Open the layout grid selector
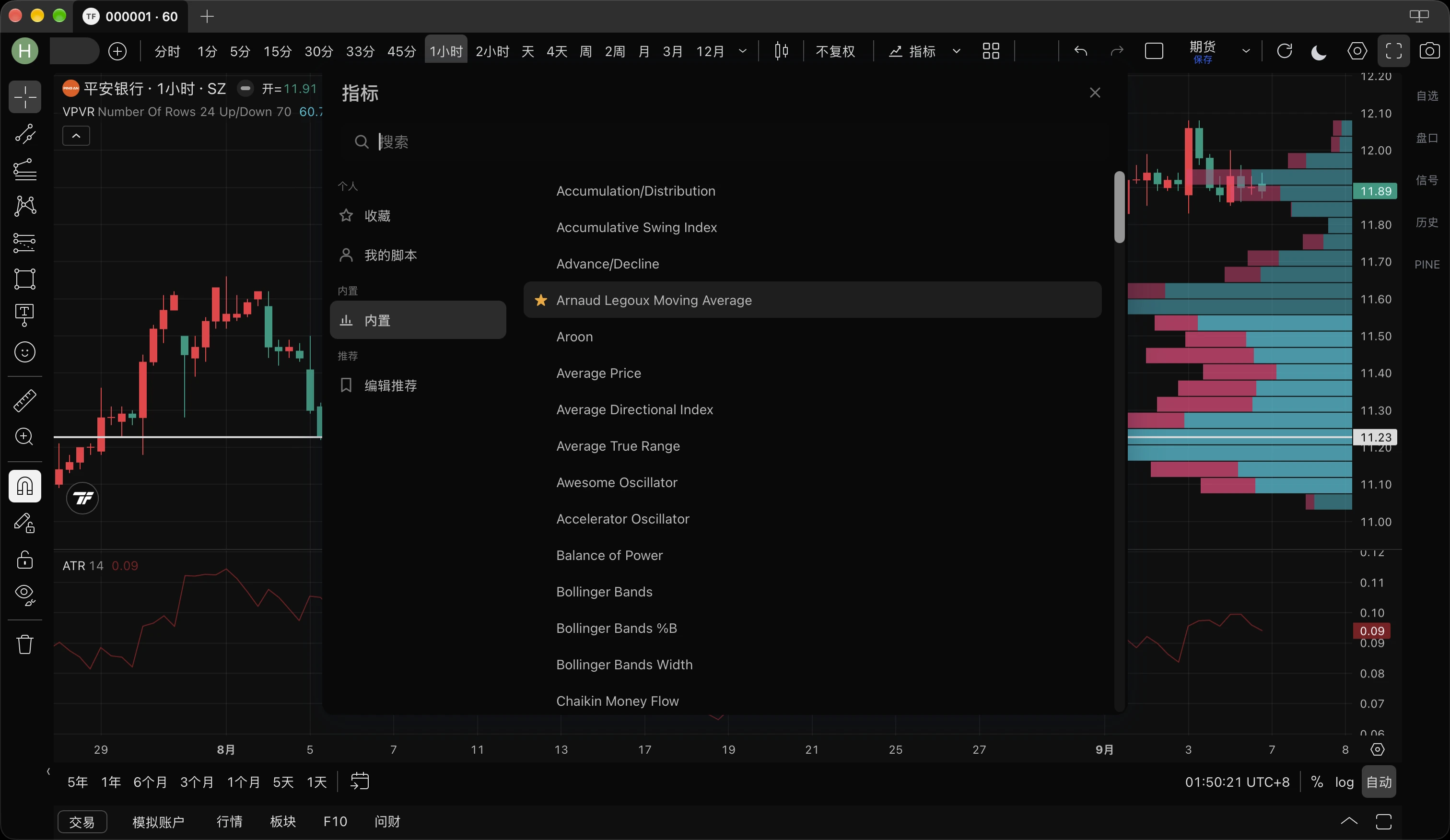The image size is (1450, 840). pyautogui.click(x=991, y=51)
